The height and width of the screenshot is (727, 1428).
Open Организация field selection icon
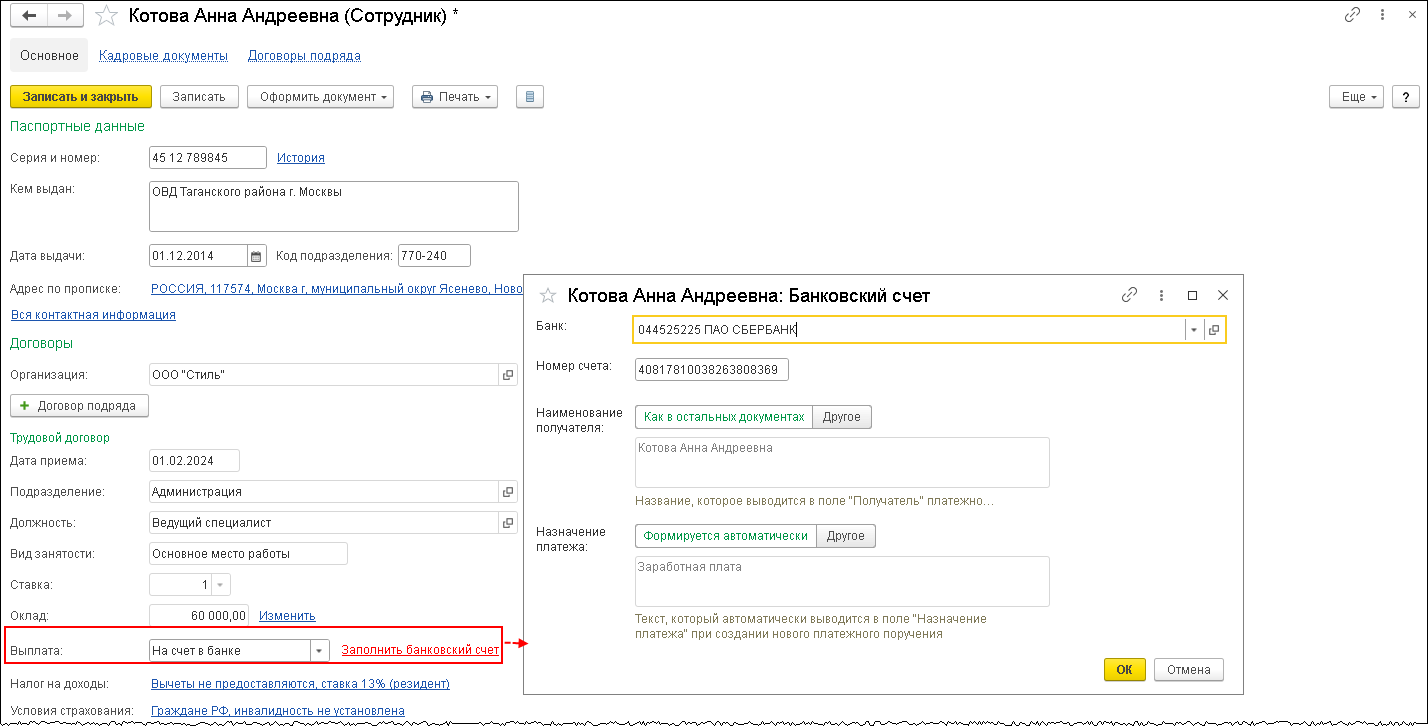508,375
